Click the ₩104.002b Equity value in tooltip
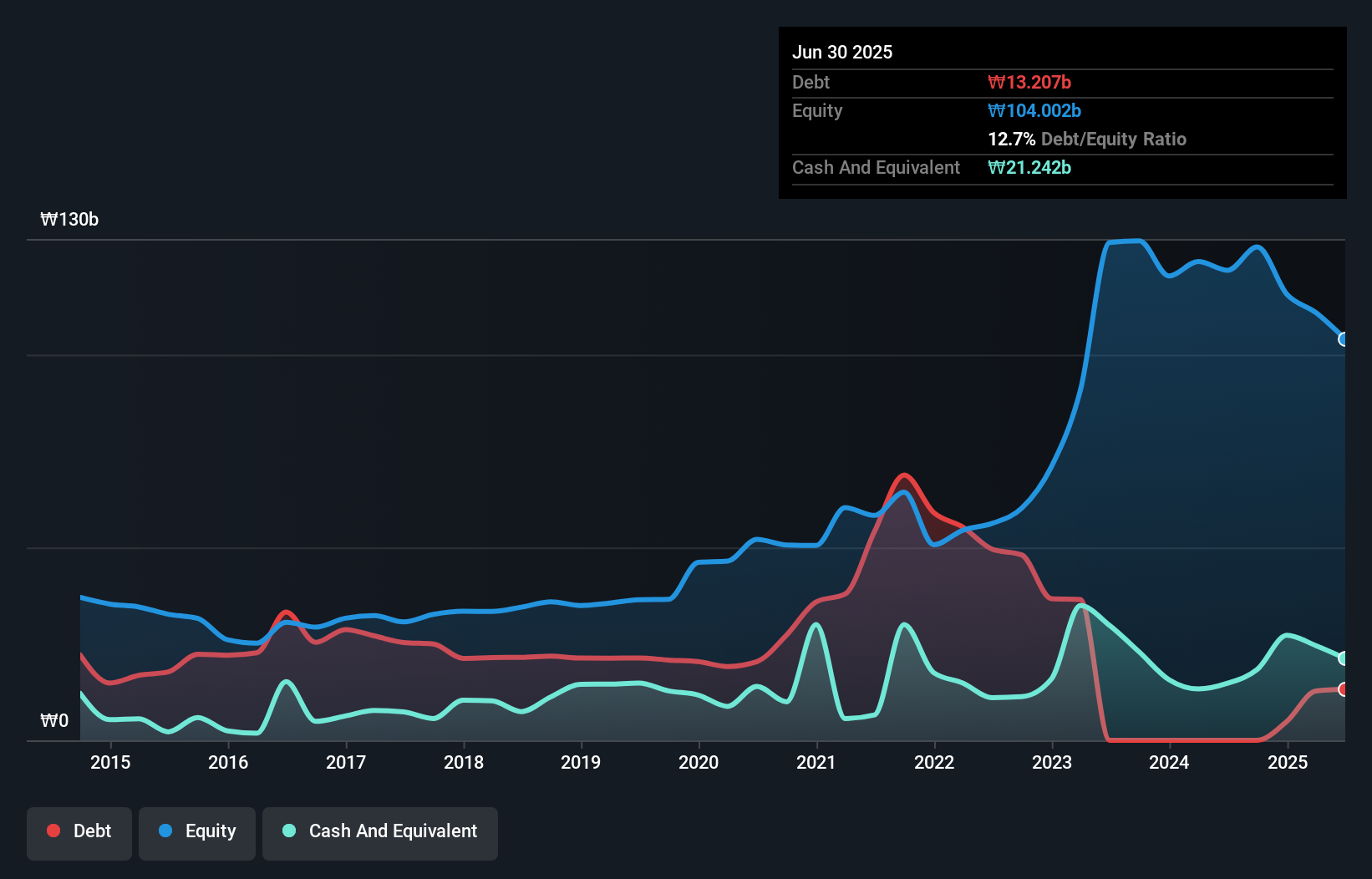 [1034, 110]
